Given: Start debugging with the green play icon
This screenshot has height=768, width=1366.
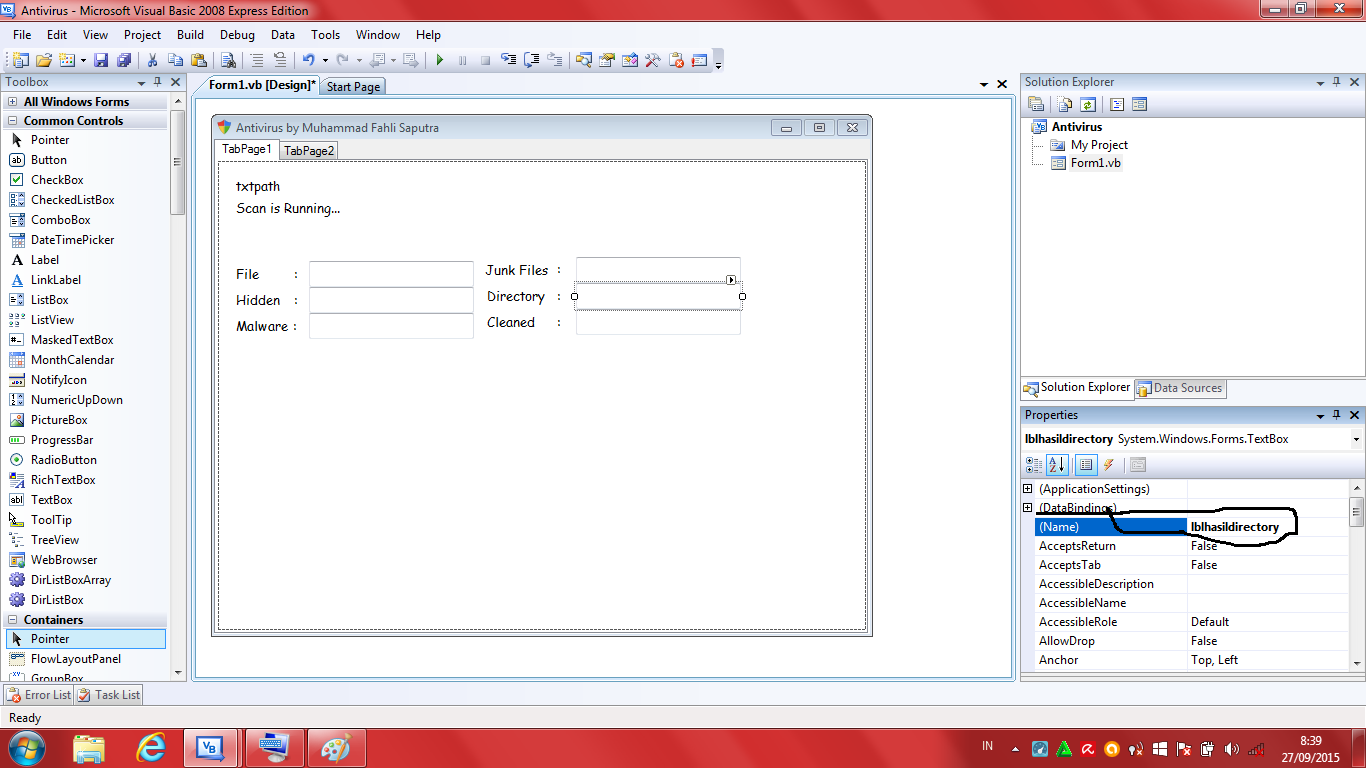Looking at the screenshot, I should 439,60.
